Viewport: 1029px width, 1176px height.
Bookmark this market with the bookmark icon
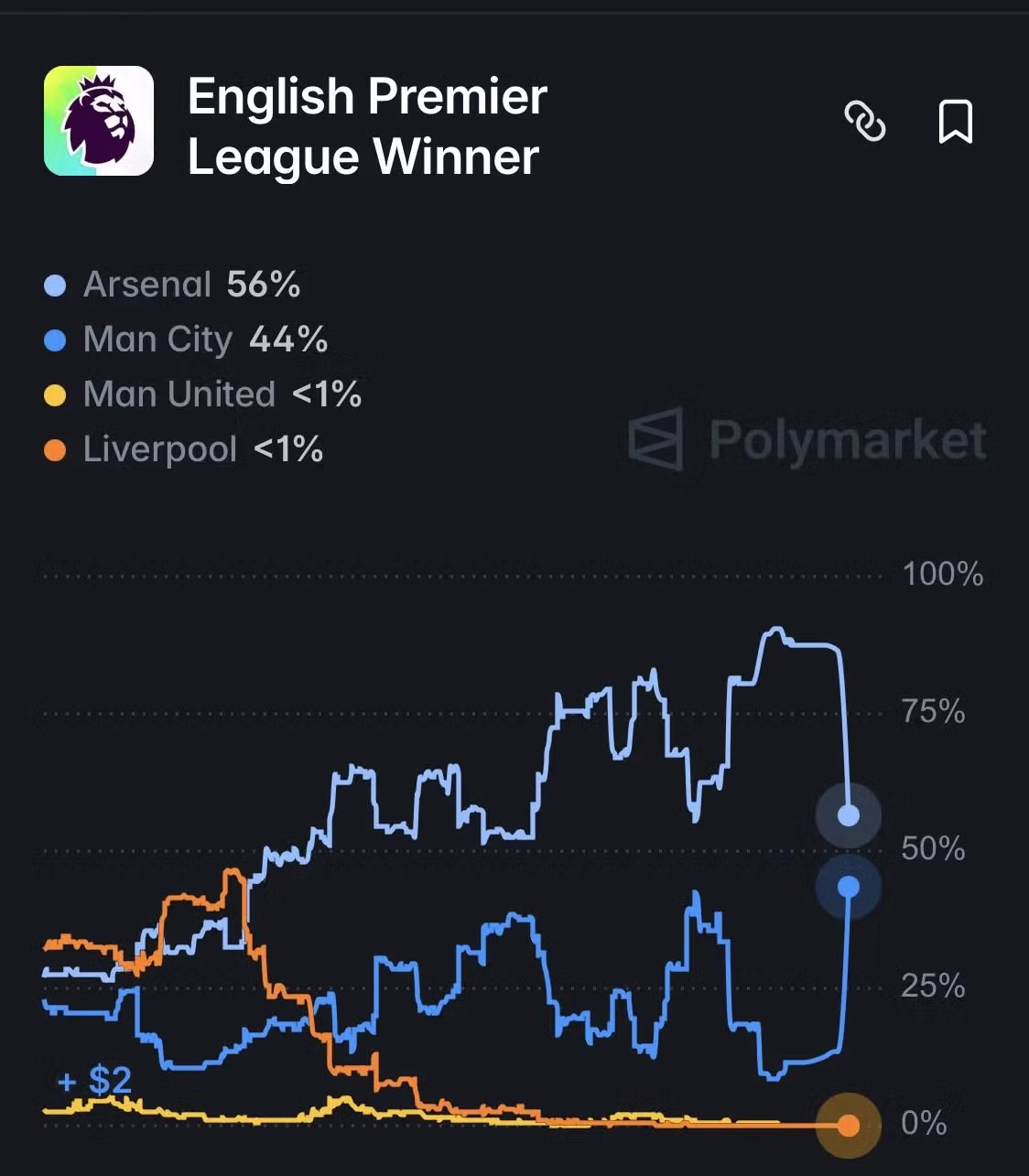click(x=955, y=122)
